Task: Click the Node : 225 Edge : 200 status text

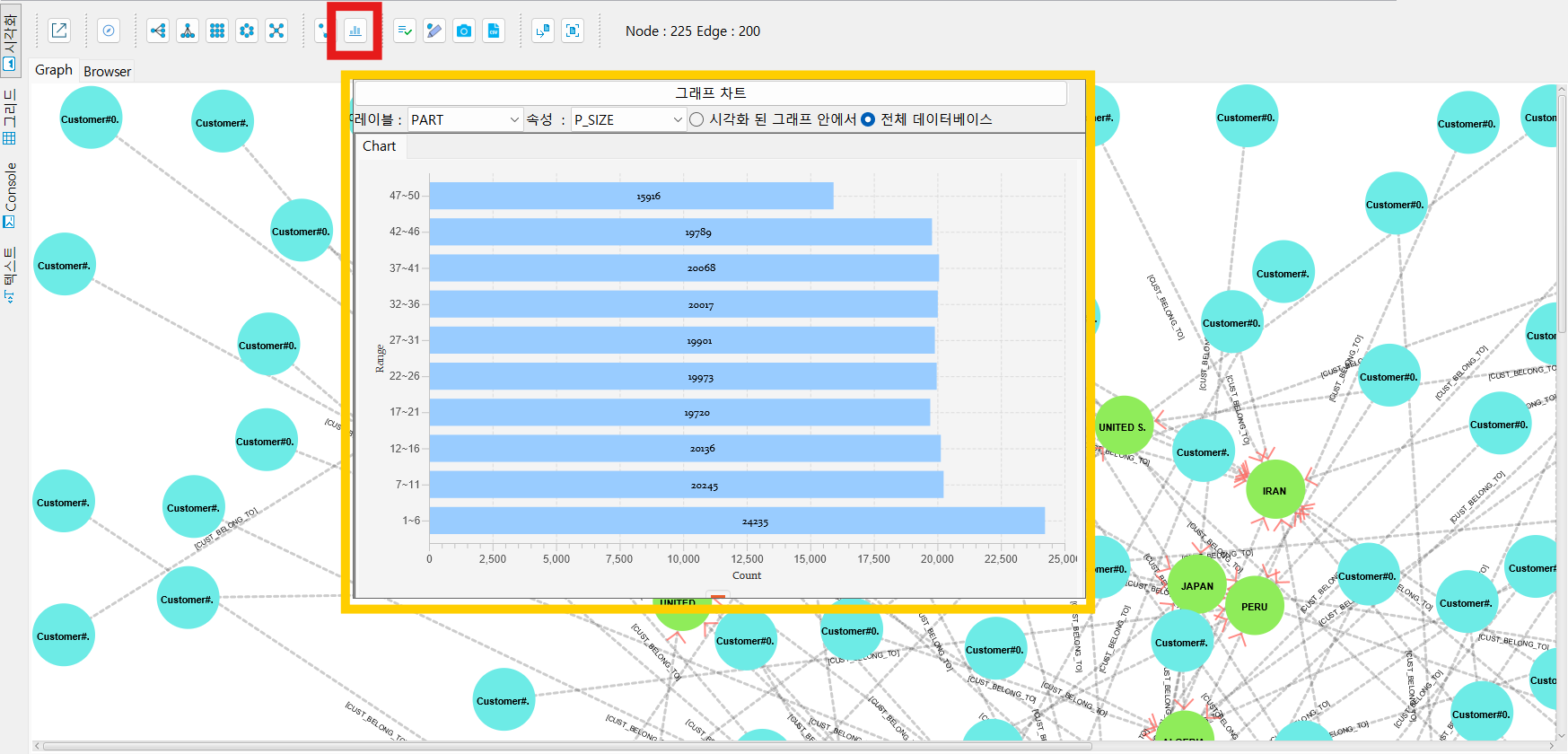Action: (693, 31)
